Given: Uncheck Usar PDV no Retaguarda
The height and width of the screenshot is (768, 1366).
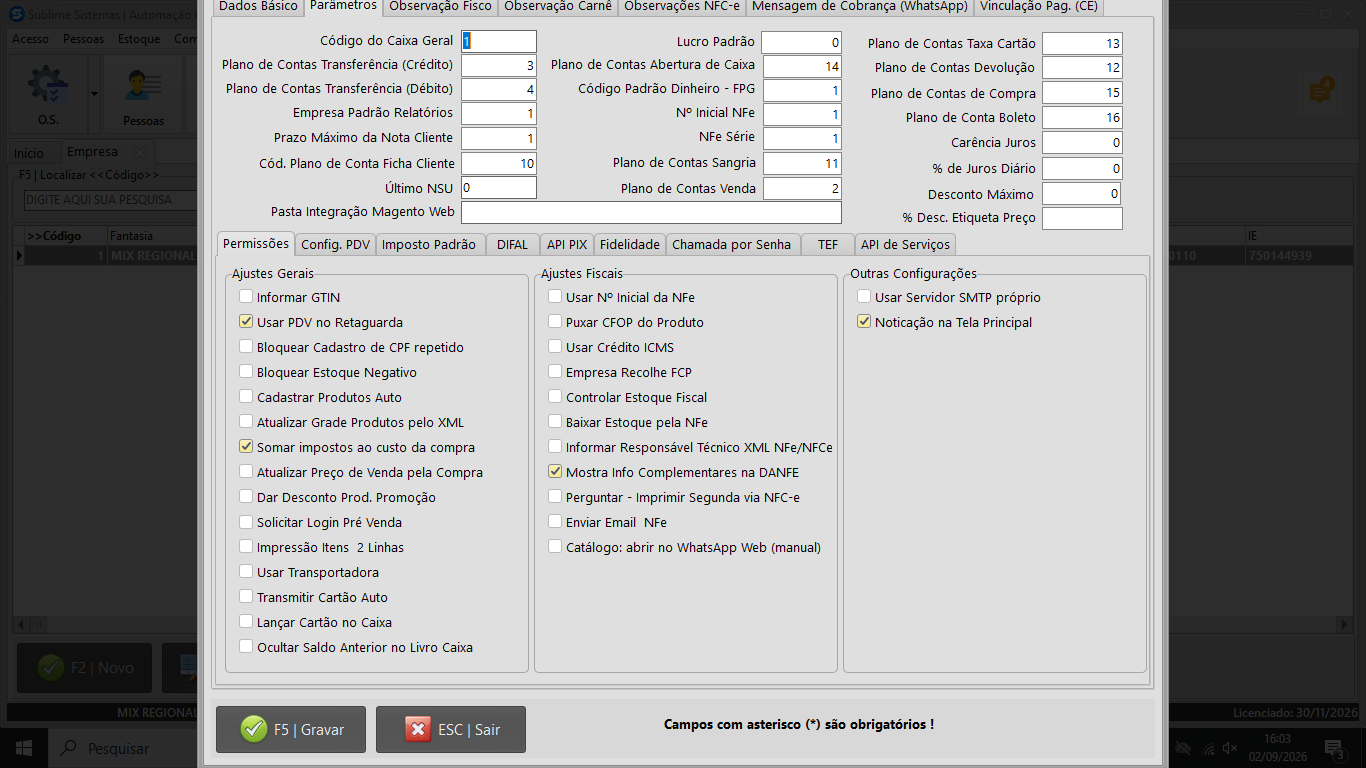Looking at the screenshot, I should tap(246, 322).
